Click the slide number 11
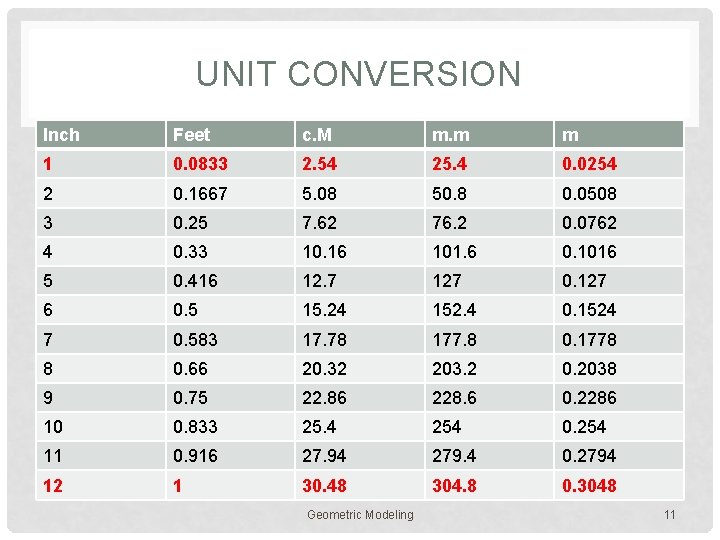The height and width of the screenshot is (540, 720). [x=670, y=515]
